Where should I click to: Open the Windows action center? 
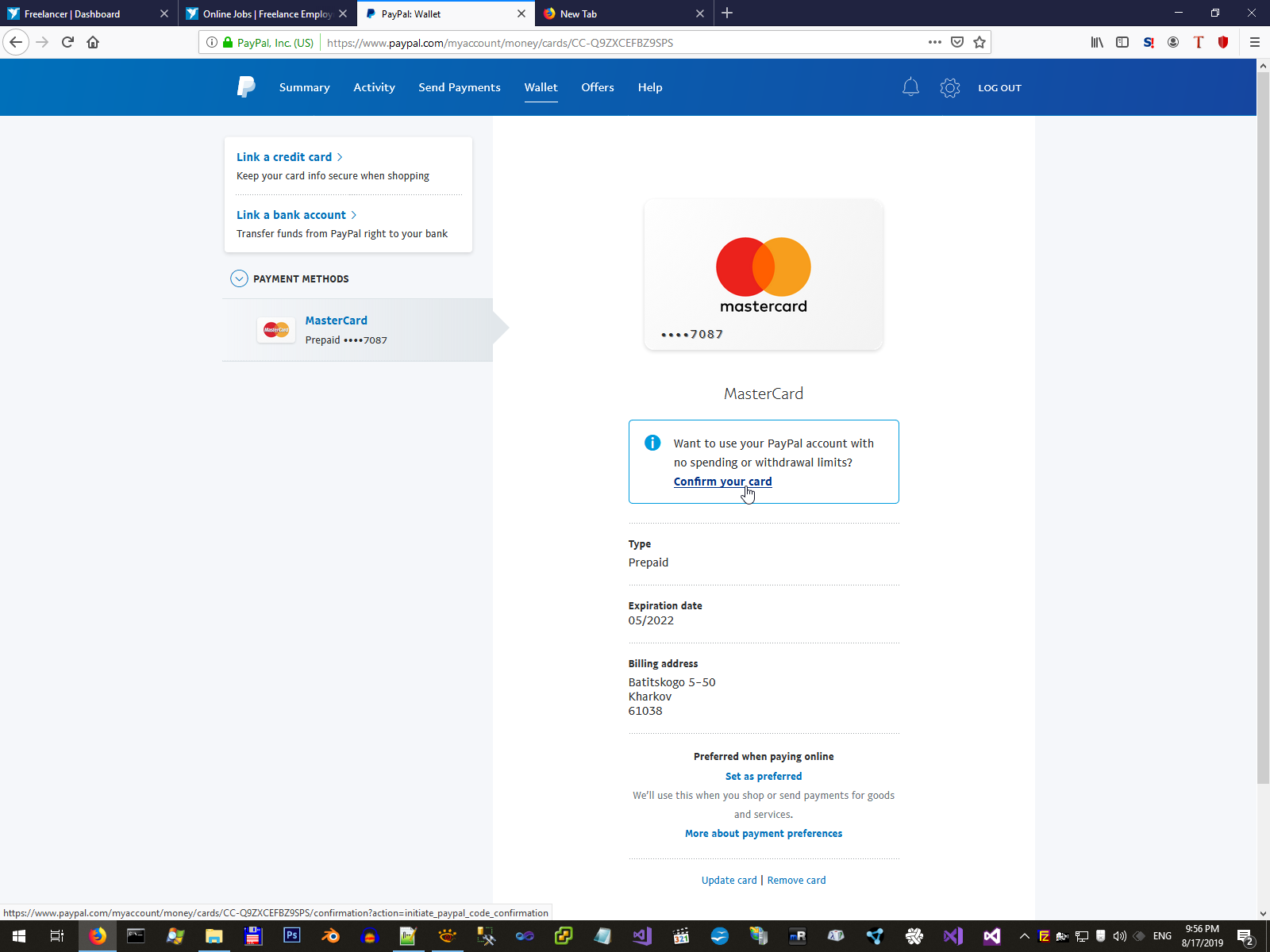(x=1245, y=936)
